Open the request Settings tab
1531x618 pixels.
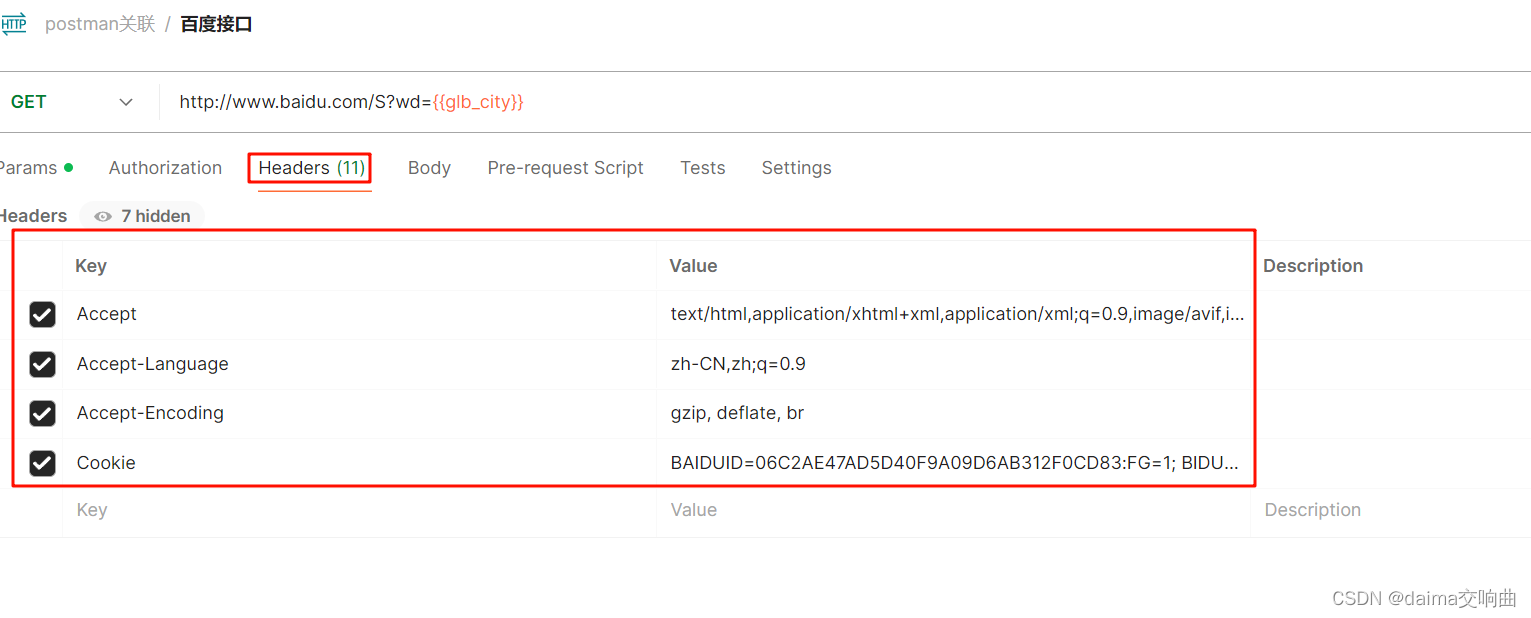click(796, 167)
